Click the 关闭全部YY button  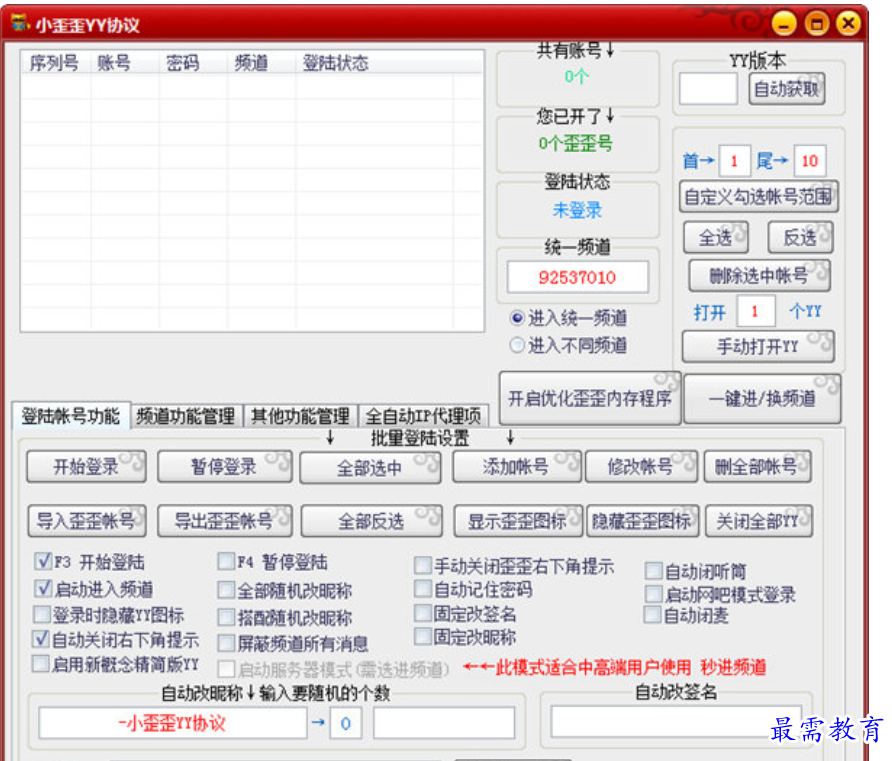(759, 521)
